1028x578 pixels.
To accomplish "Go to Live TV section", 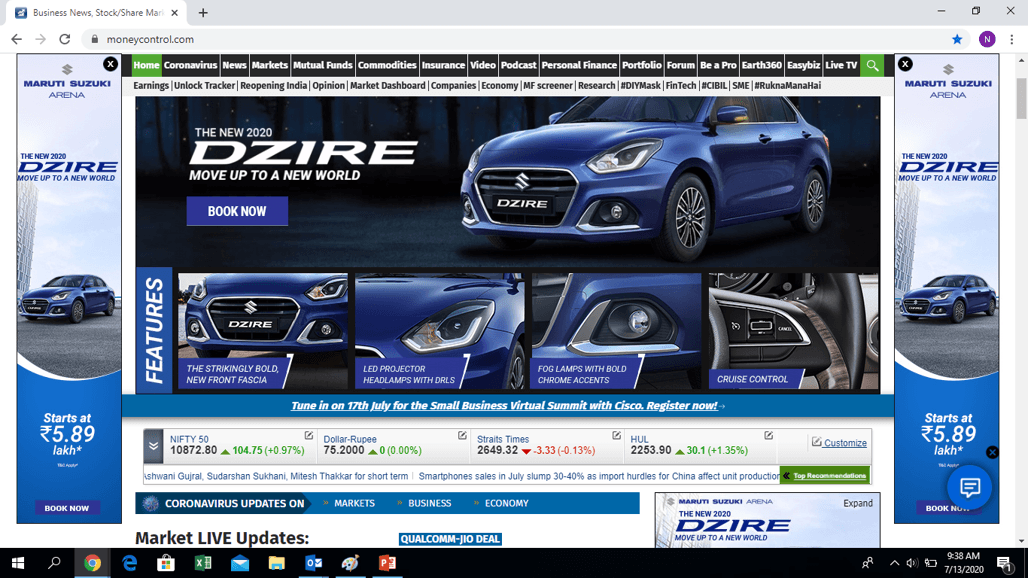I will [x=841, y=65].
